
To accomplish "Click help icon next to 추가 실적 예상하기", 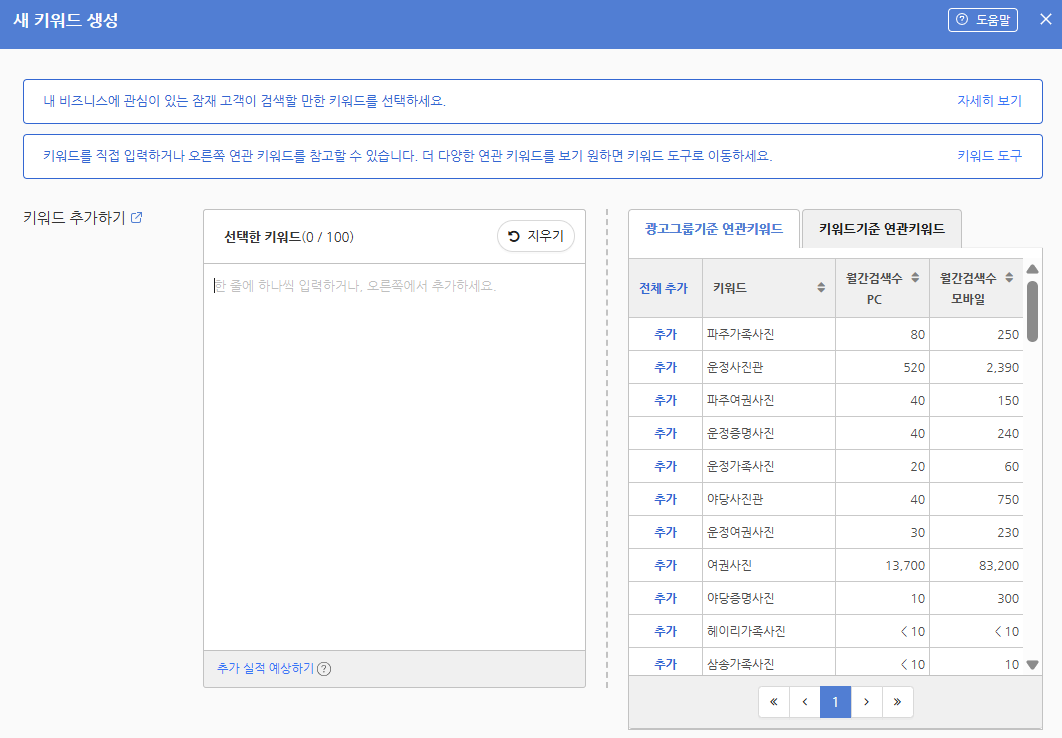I will 324,669.
